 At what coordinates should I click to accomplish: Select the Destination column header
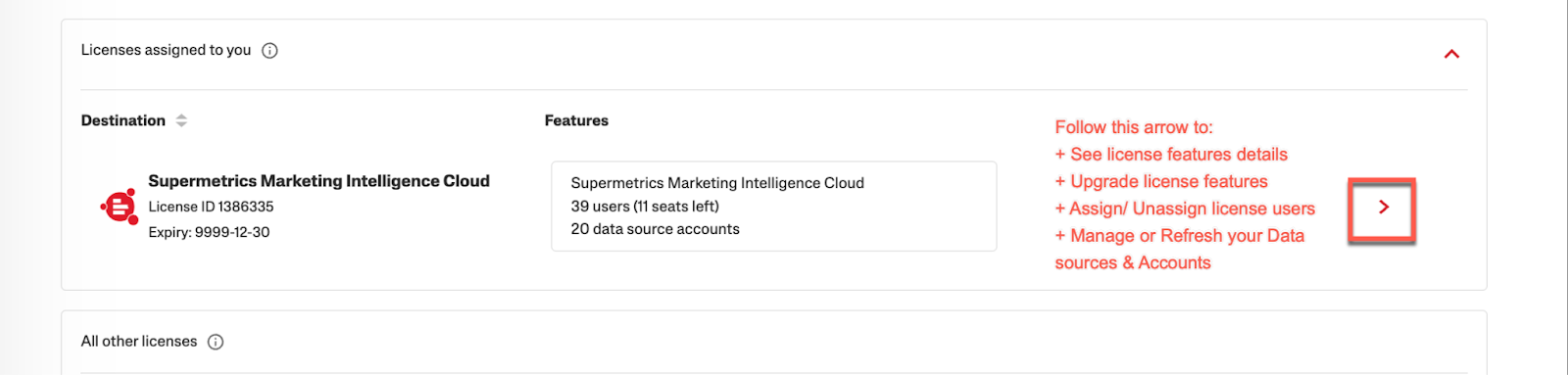click(123, 120)
